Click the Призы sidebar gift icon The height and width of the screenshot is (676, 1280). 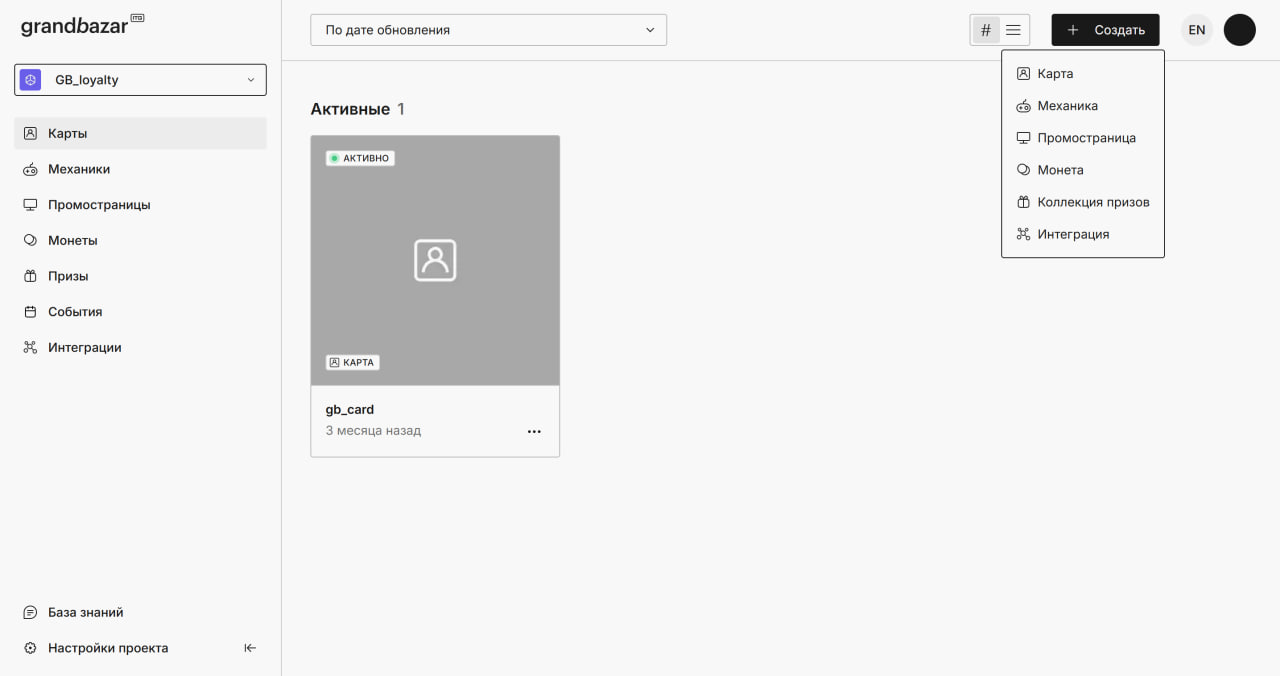click(x=30, y=276)
